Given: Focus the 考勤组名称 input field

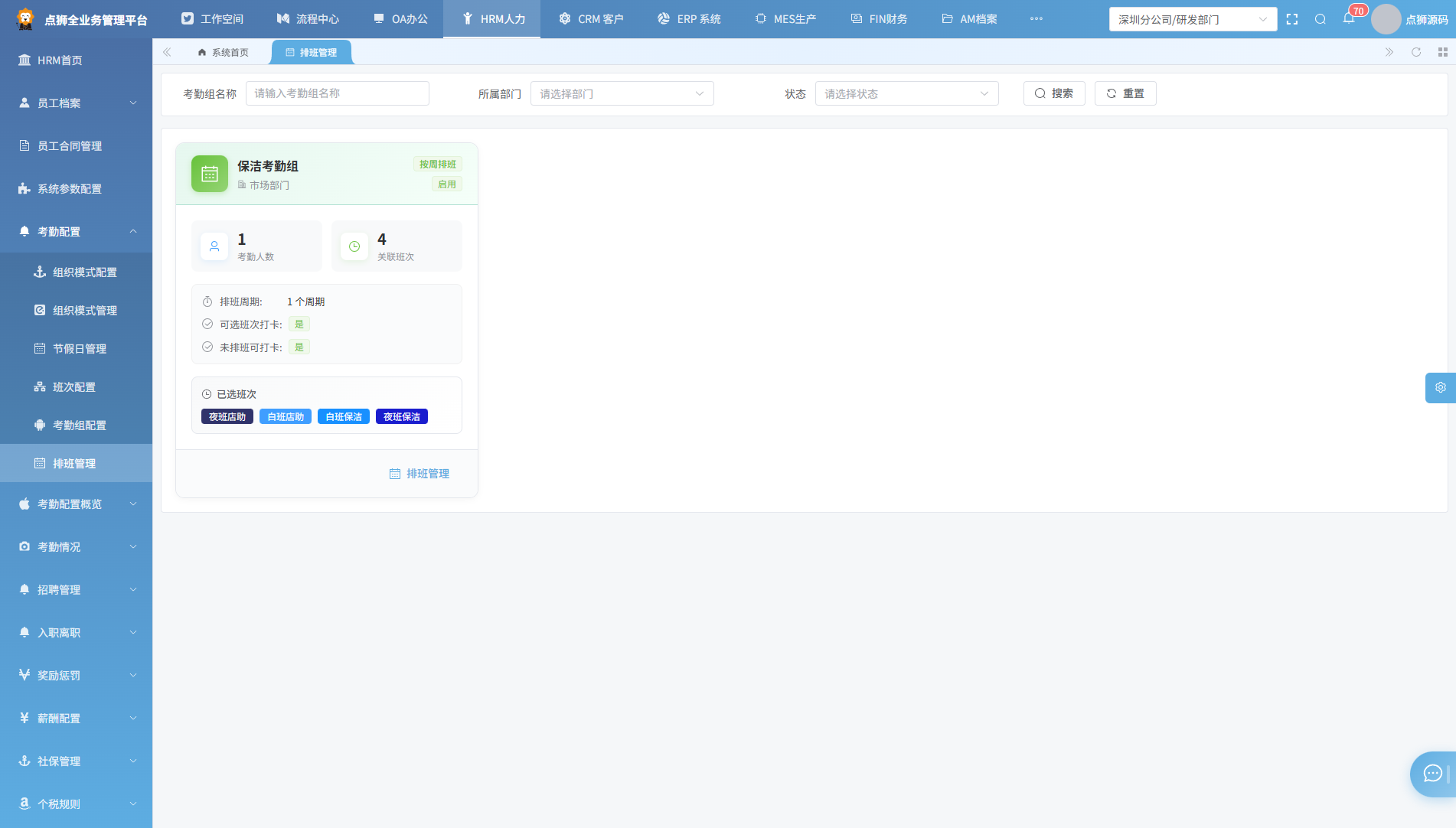Looking at the screenshot, I should pyautogui.click(x=338, y=93).
